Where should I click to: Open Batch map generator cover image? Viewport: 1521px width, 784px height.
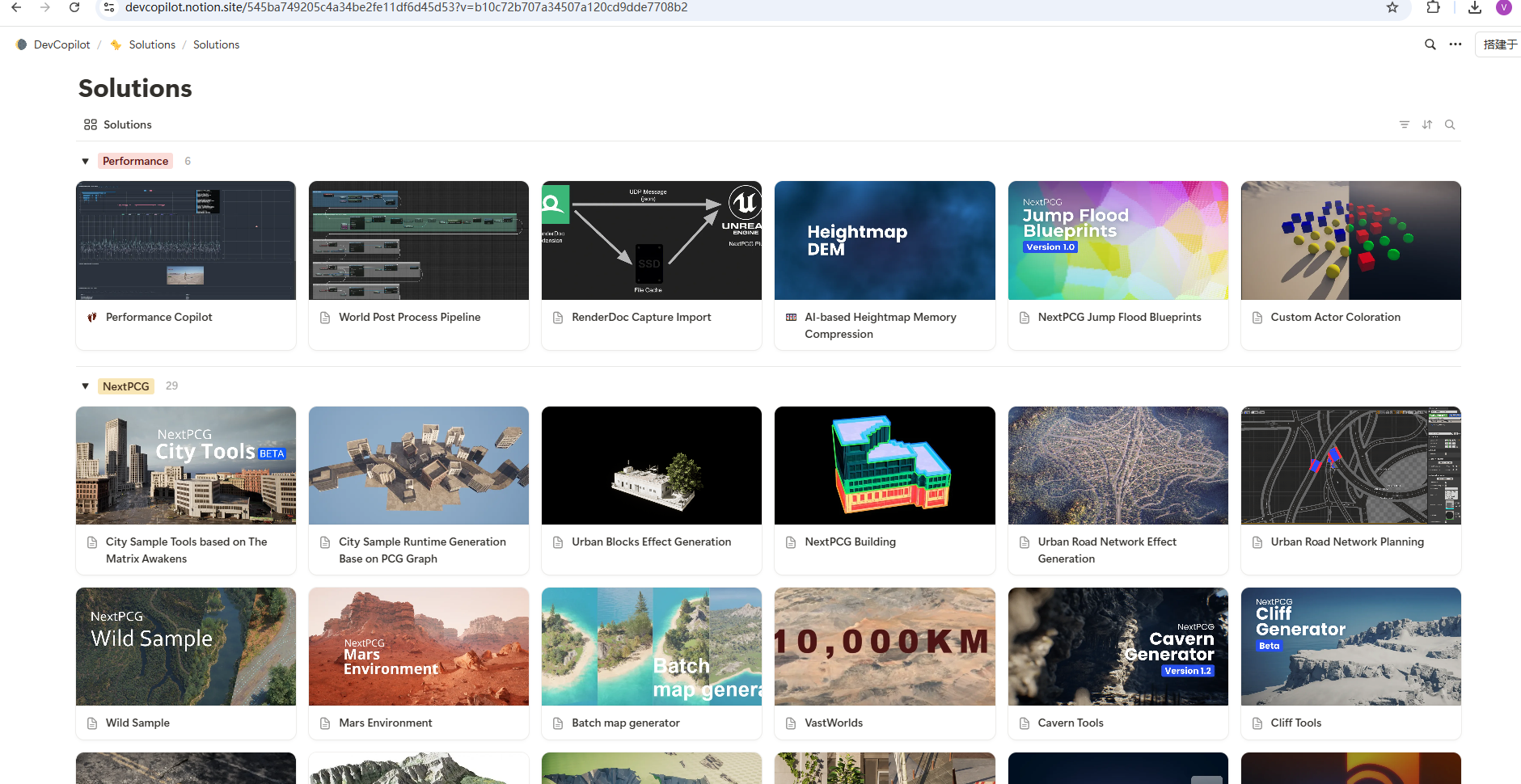click(x=652, y=647)
